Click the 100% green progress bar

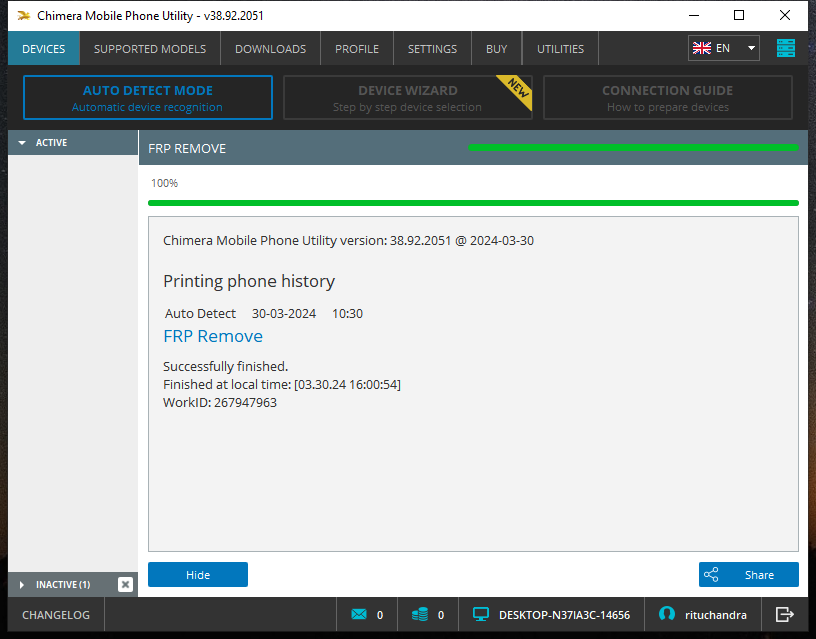pyautogui.click(x=473, y=203)
